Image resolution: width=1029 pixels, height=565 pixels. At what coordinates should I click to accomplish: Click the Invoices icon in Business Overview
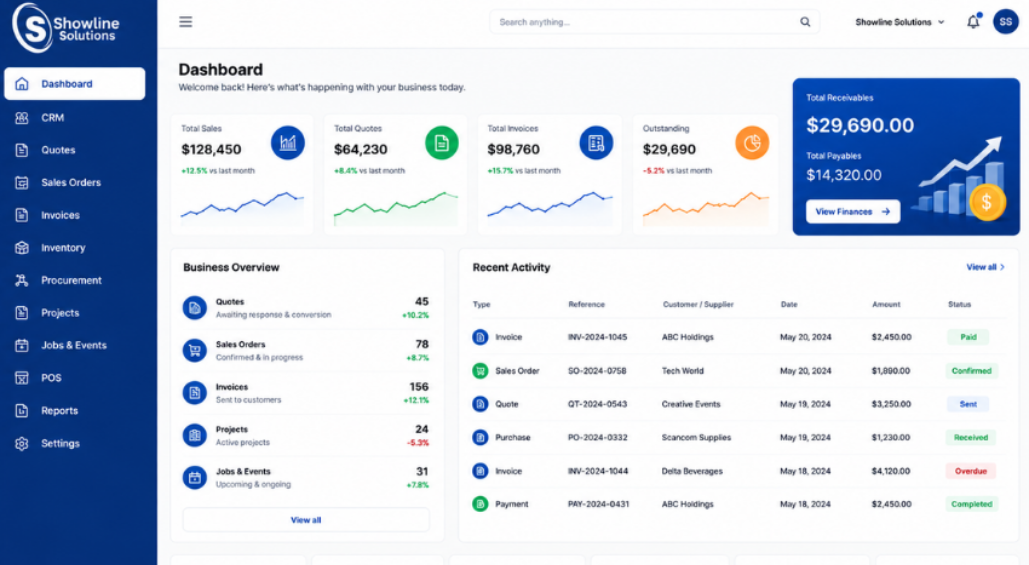click(x=194, y=393)
